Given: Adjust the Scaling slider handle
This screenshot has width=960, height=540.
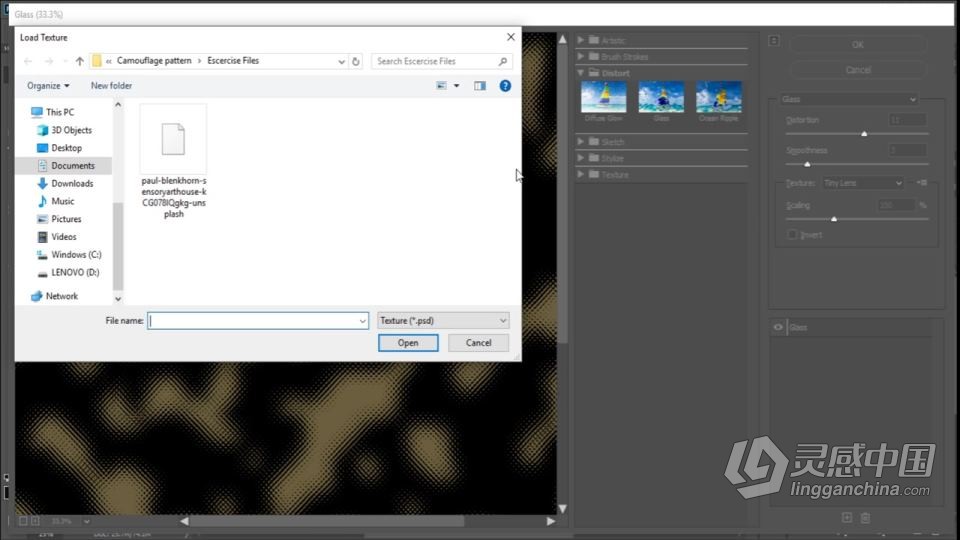Looking at the screenshot, I should (834, 219).
